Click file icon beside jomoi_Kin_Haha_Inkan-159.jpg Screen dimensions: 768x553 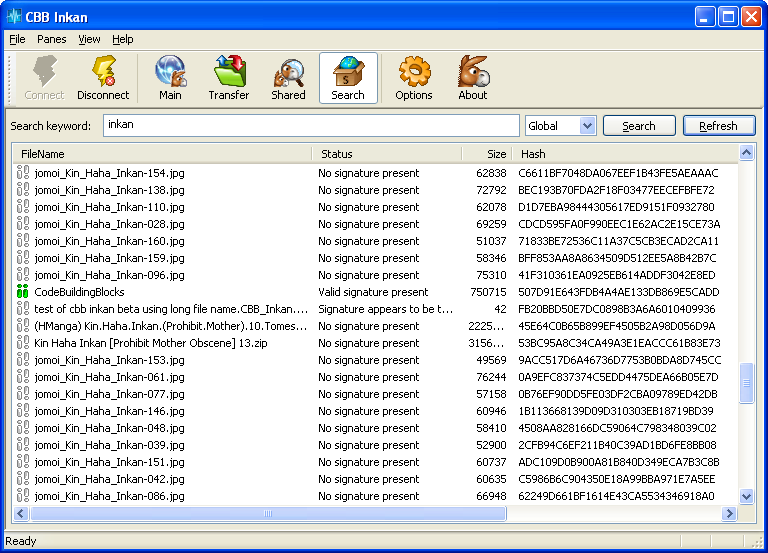[23, 258]
